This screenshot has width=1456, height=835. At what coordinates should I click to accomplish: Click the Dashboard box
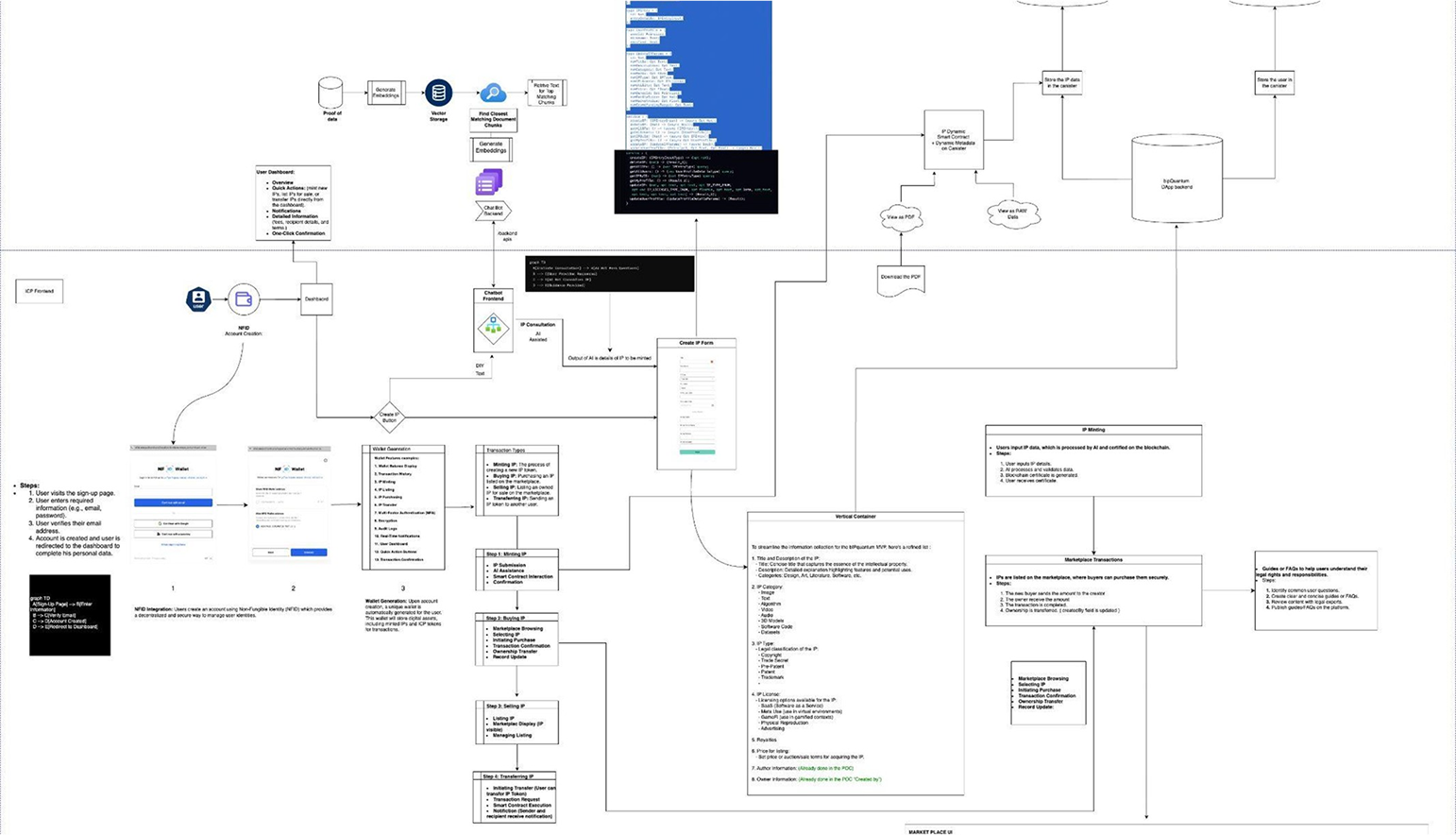pos(316,299)
